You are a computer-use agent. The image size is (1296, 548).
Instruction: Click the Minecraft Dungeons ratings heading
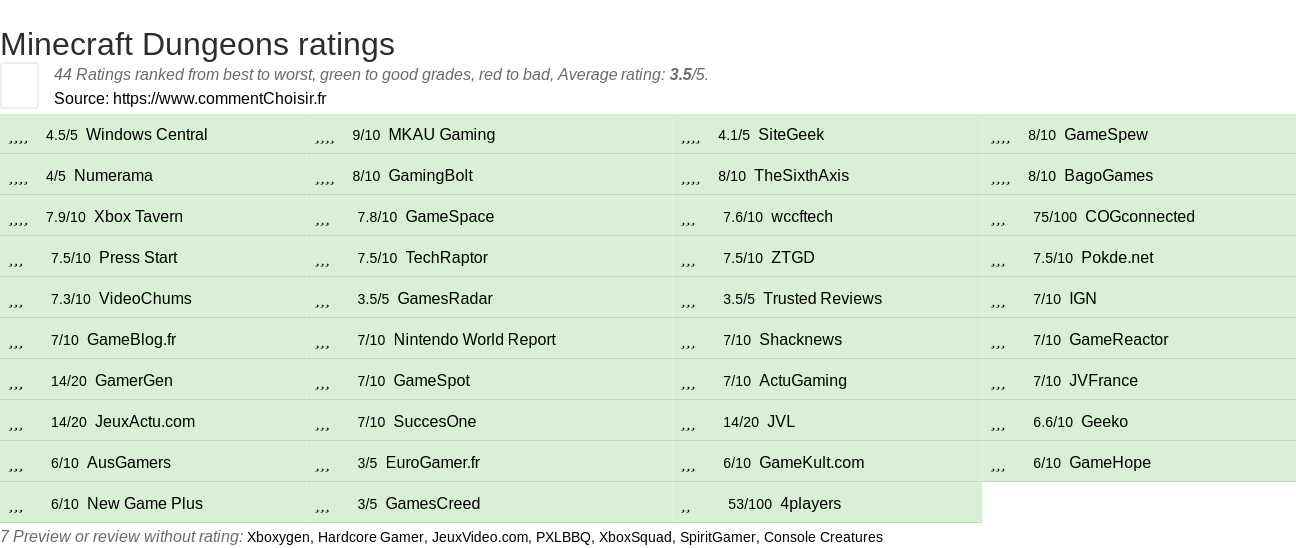[x=198, y=44]
